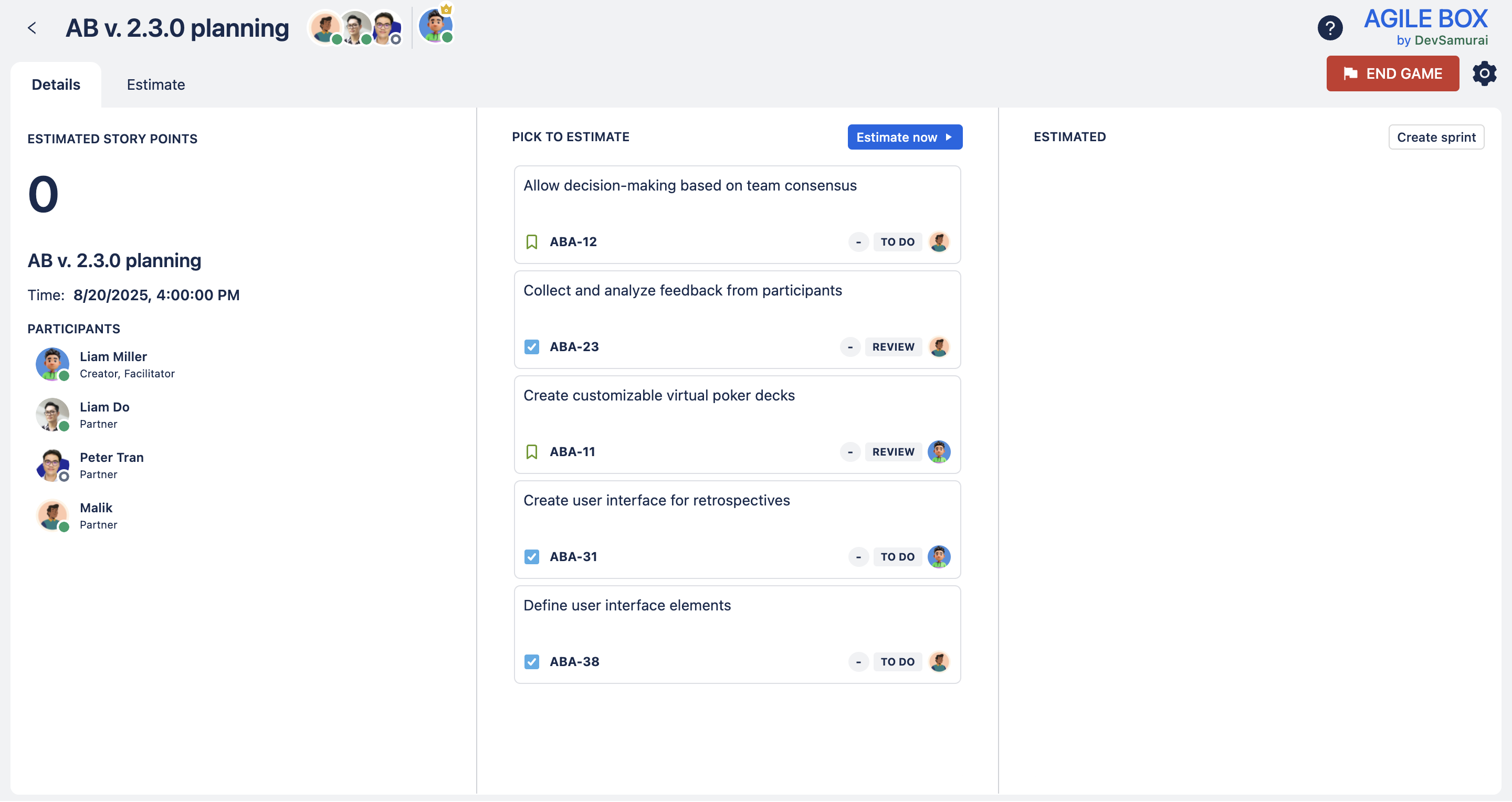Switch to the Estimate tab
Screen dimensions: 1512x802
pos(155,85)
